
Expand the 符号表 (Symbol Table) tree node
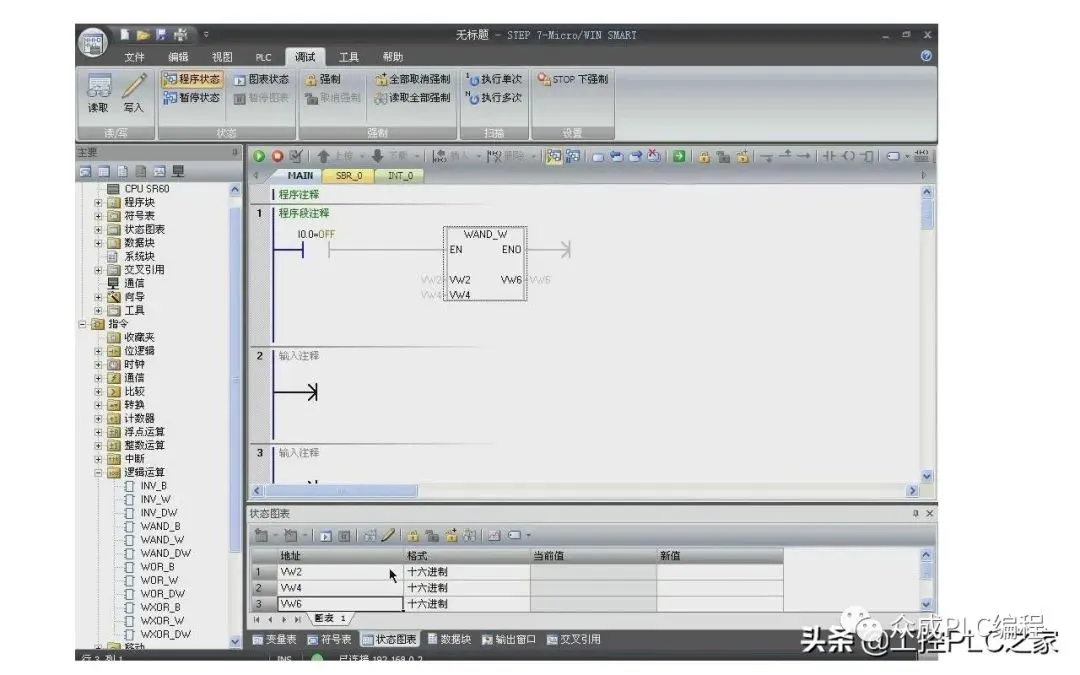tap(98, 216)
